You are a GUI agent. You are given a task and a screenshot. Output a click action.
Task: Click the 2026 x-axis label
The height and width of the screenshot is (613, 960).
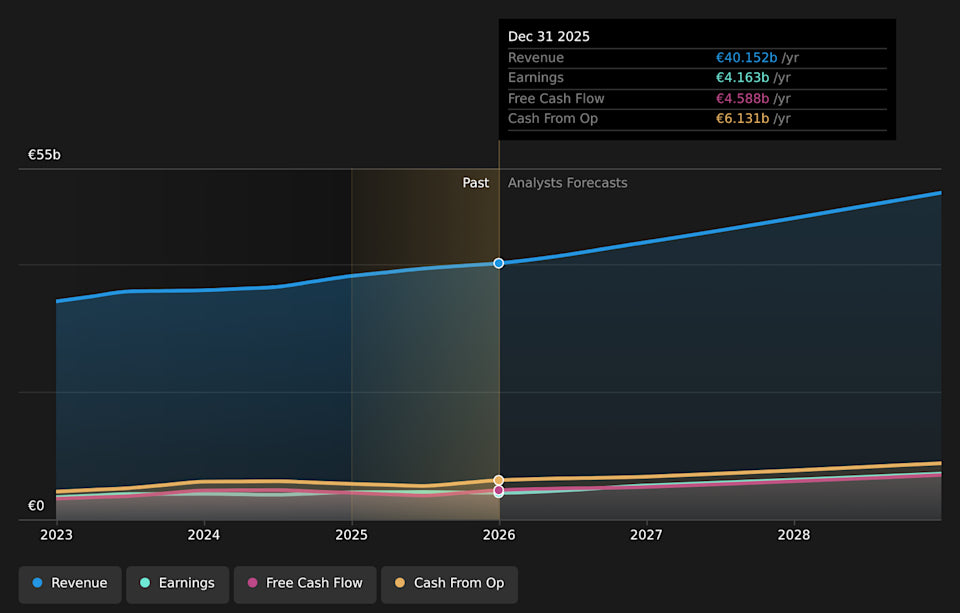(x=499, y=535)
